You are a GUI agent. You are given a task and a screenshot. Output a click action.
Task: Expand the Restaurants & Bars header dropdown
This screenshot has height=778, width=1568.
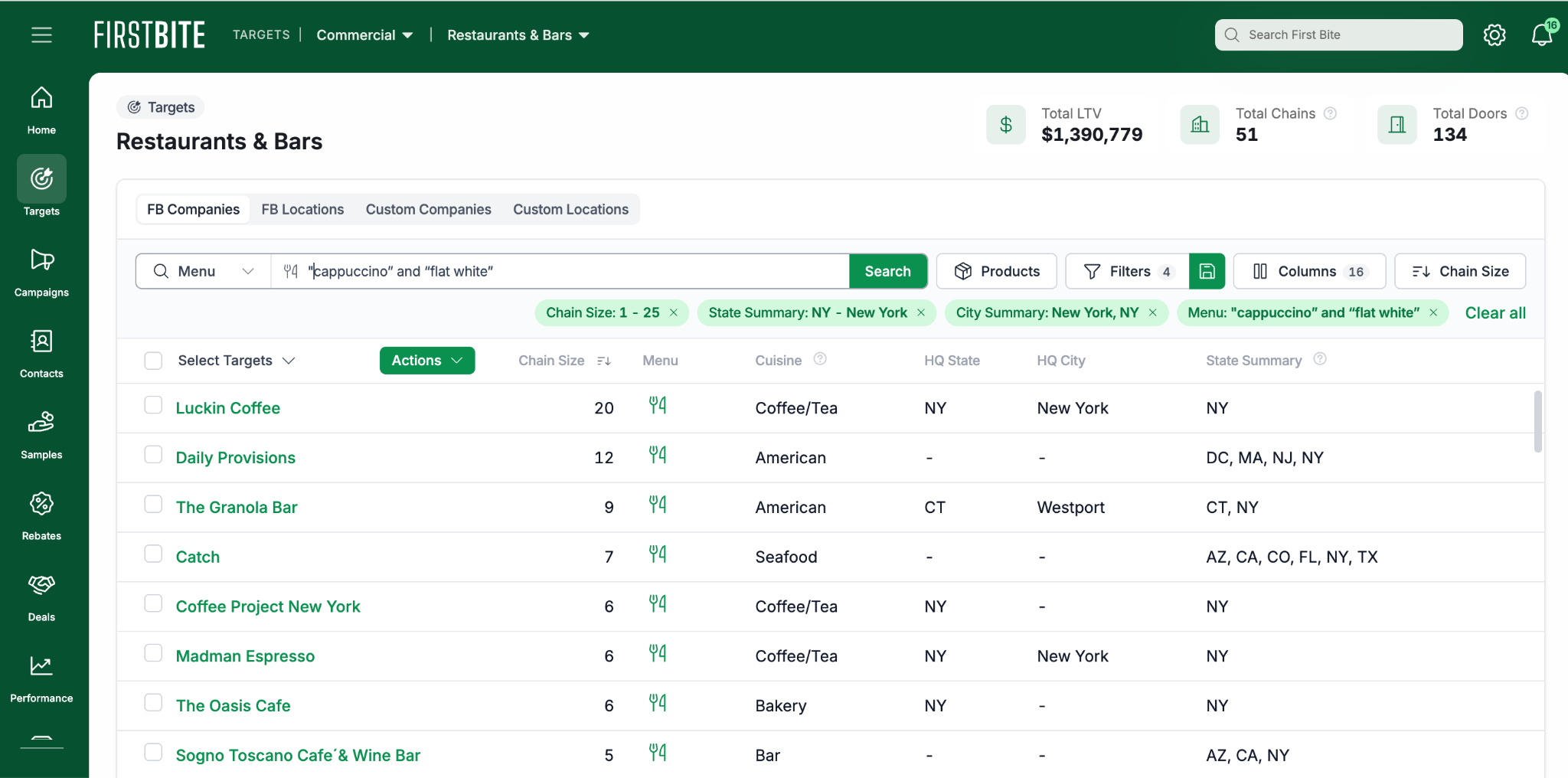[518, 35]
